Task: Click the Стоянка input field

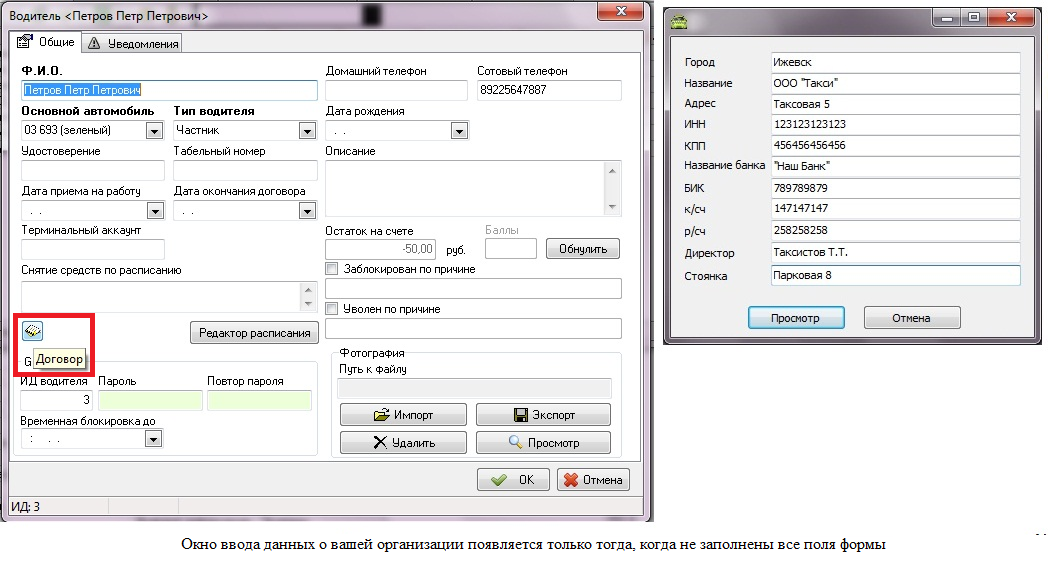Action: [894, 276]
